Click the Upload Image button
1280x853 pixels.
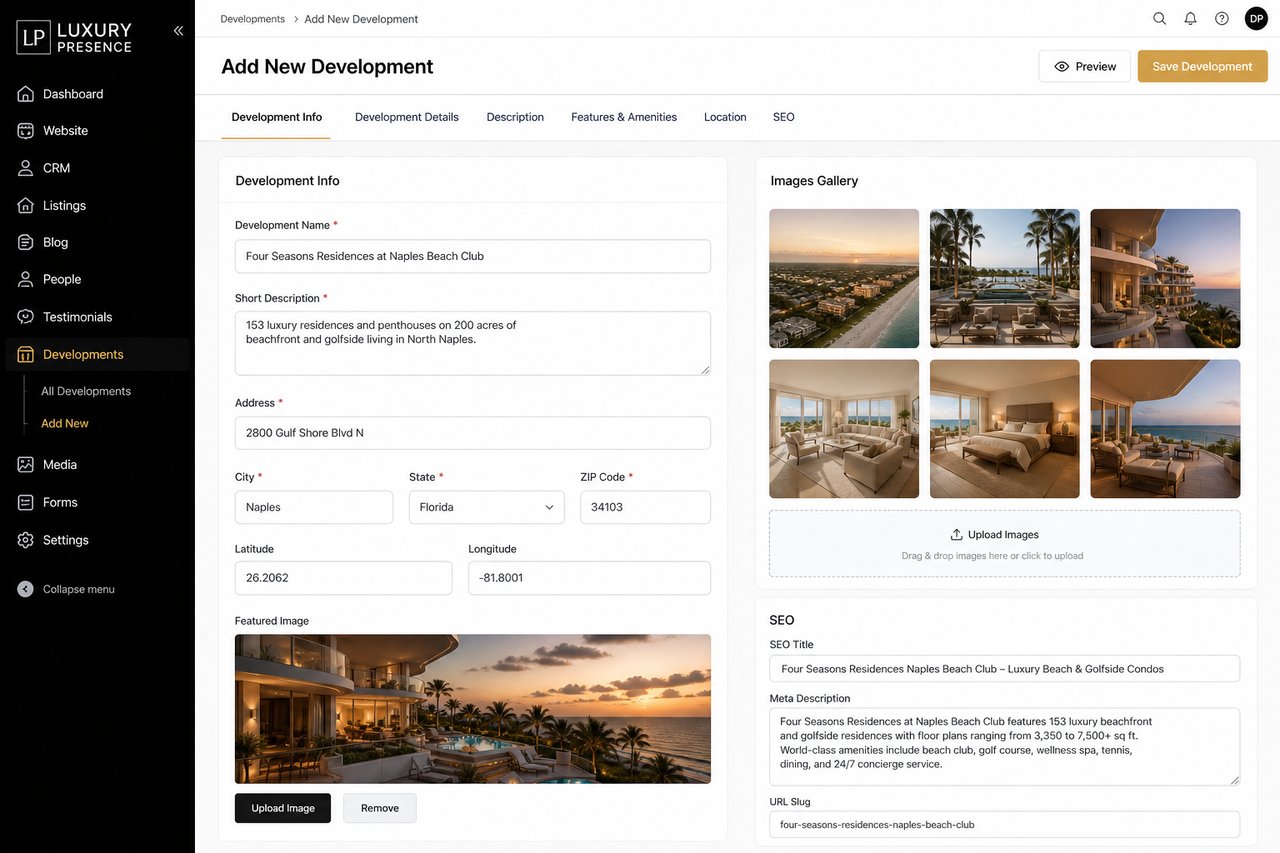click(283, 808)
